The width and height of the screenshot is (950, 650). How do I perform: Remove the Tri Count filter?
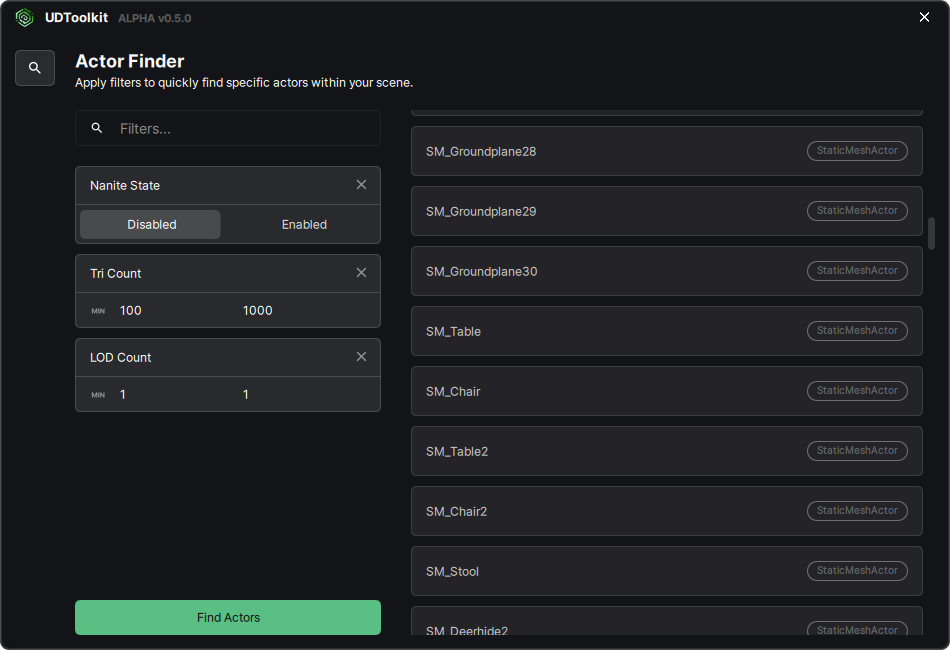coord(361,273)
